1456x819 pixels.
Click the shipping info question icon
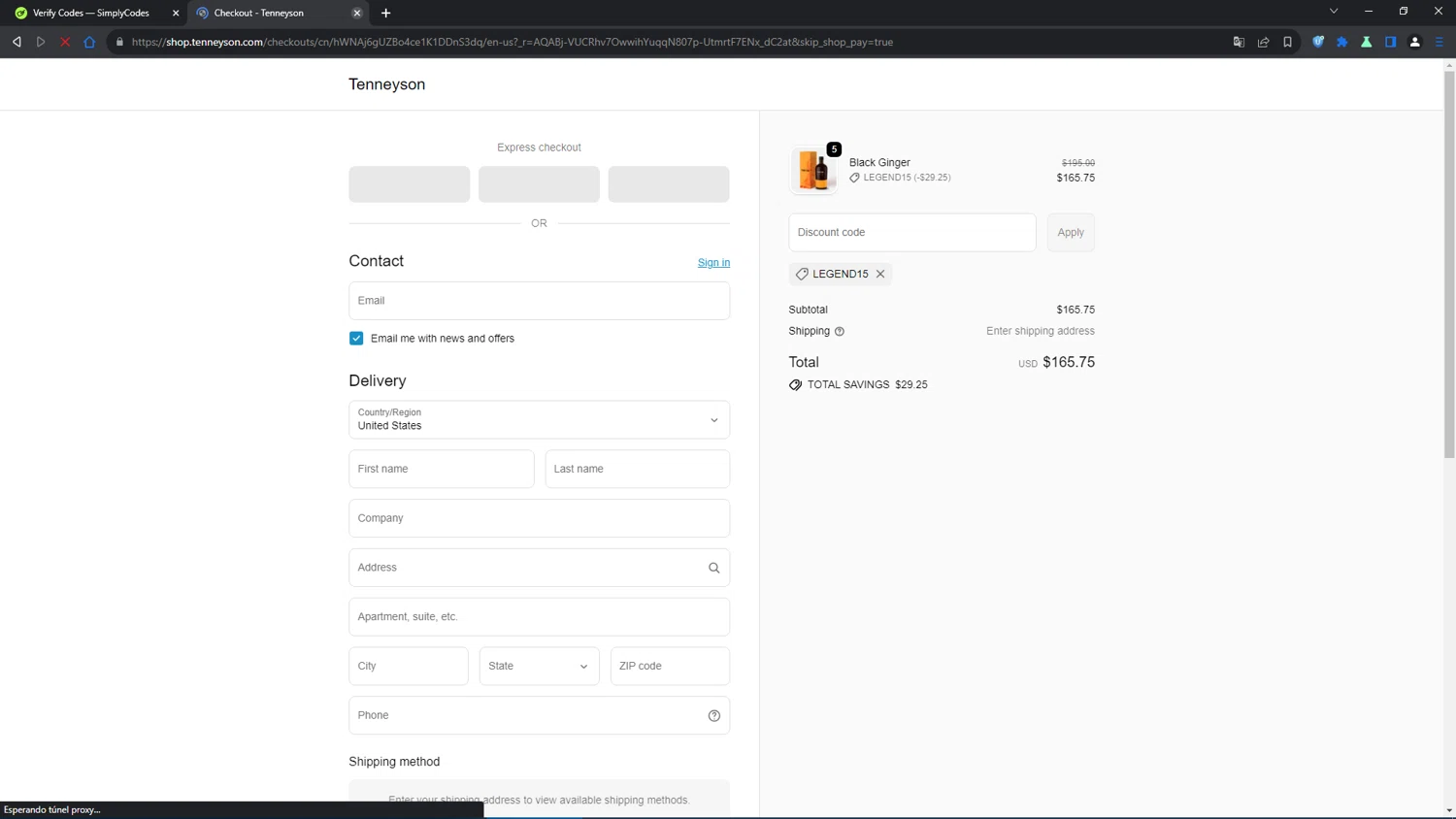[x=840, y=332]
